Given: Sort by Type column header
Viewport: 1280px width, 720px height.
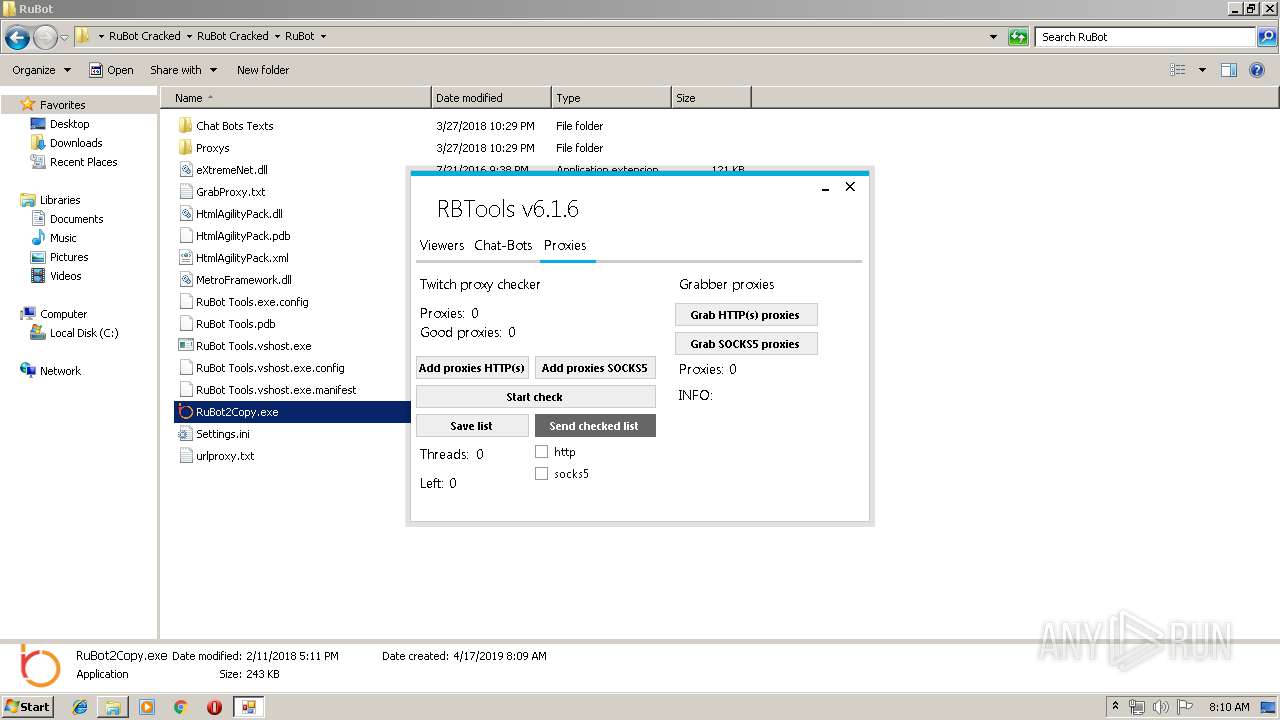Looking at the screenshot, I should 611,98.
